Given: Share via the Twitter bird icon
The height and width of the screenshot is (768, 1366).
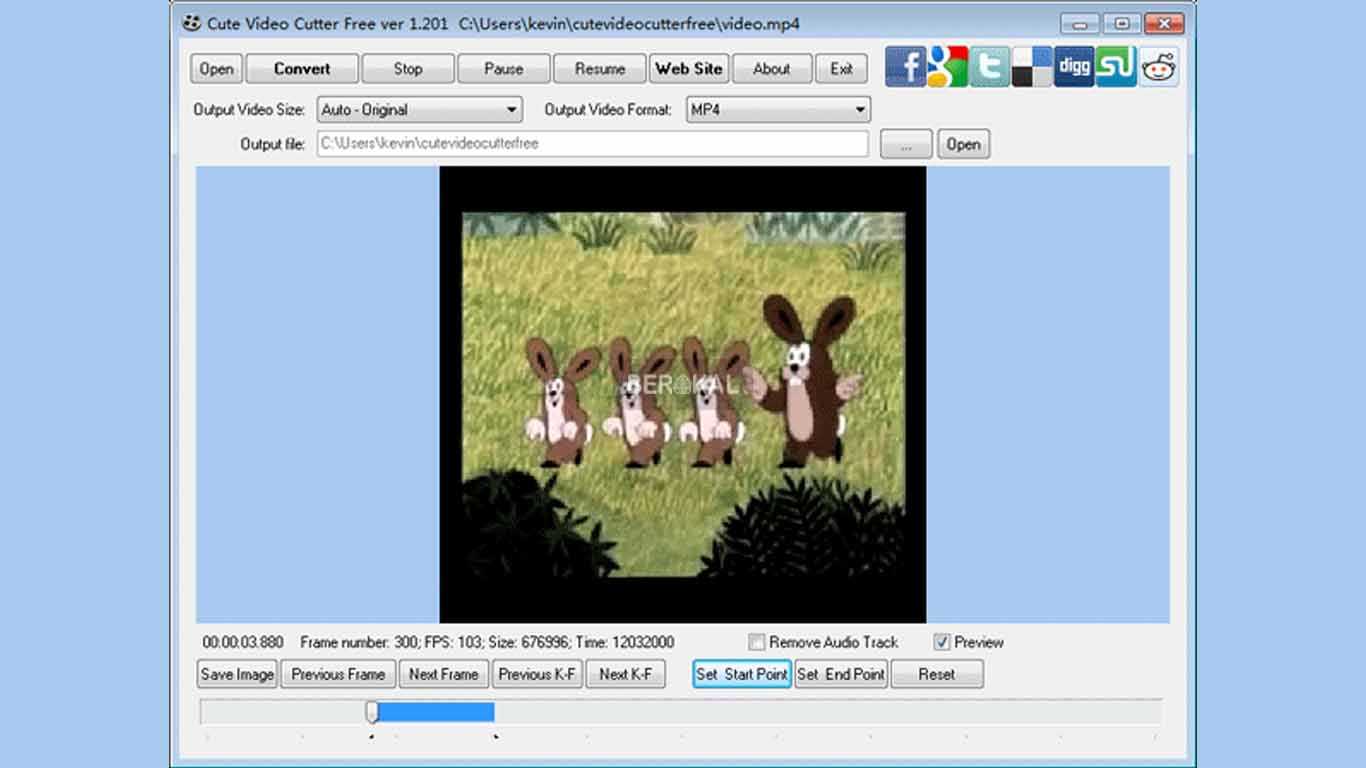Looking at the screenshot, I should (989, 67).
